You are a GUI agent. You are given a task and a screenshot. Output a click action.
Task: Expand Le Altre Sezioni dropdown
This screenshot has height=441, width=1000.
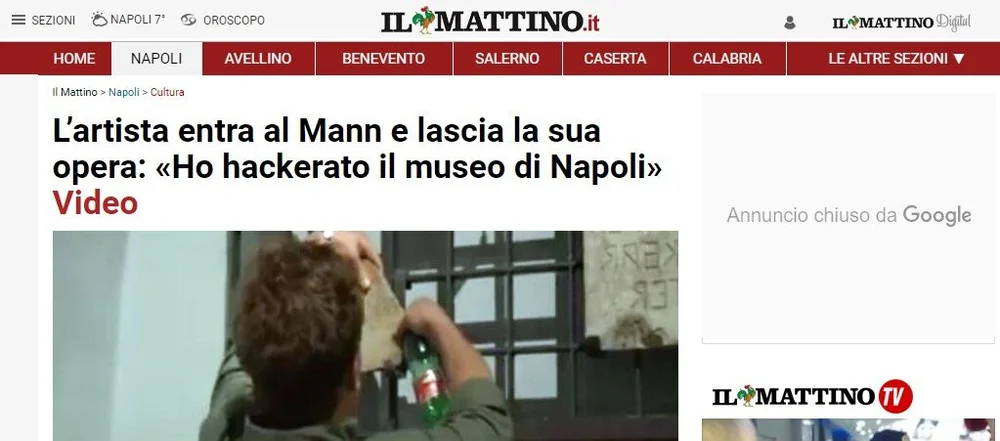tap(896, 59)
